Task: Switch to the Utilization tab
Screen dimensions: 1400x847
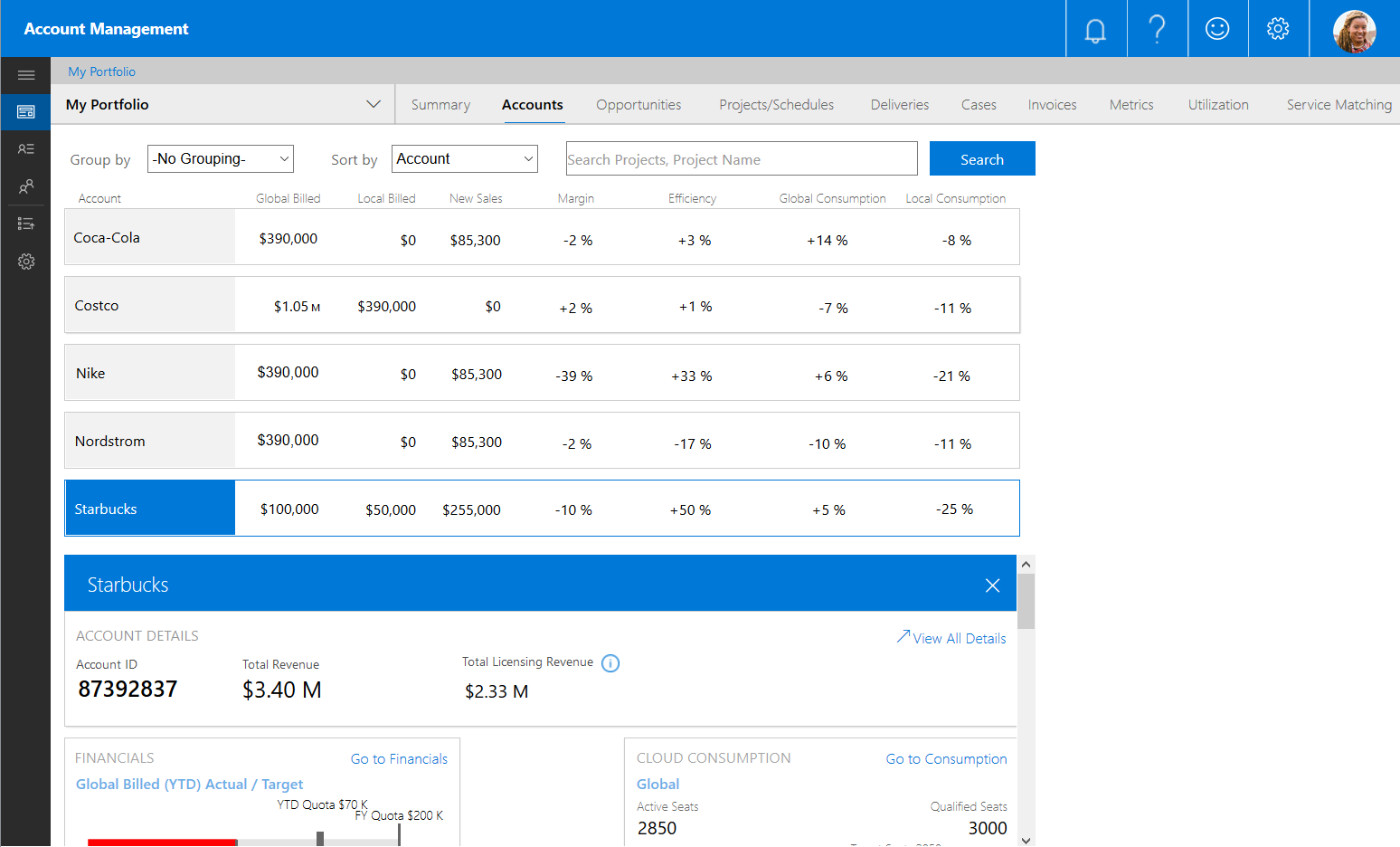Action: (1218, 105)
